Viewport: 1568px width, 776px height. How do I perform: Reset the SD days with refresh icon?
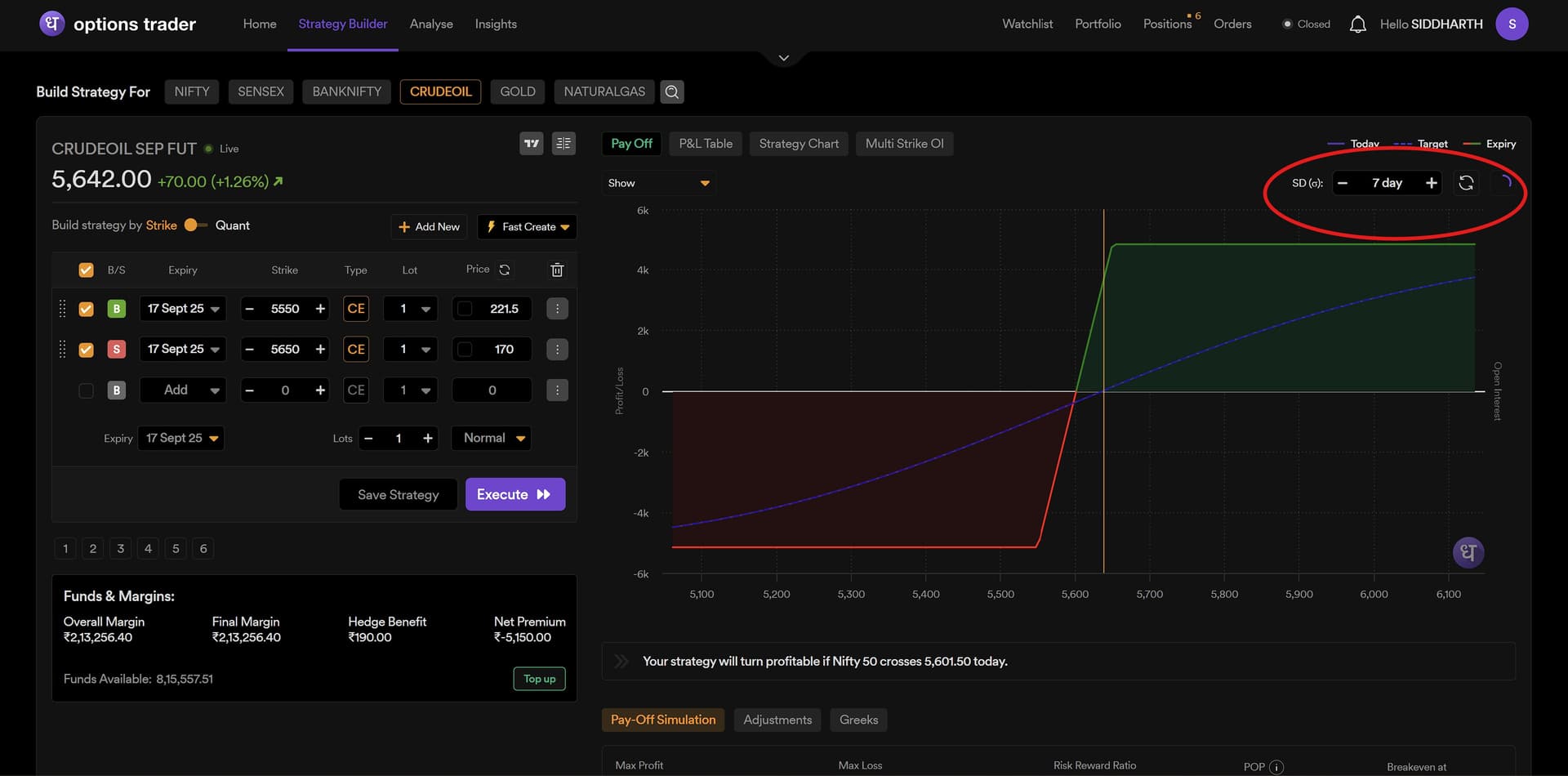[1466, 183]
